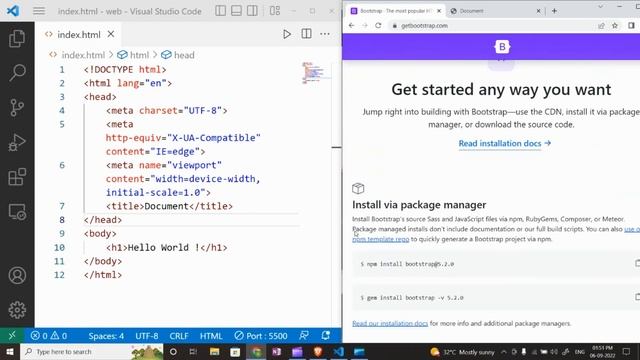This screenshot has width=640, height=360.
Task: Open a new browser tab
Action: pos(554,11)
